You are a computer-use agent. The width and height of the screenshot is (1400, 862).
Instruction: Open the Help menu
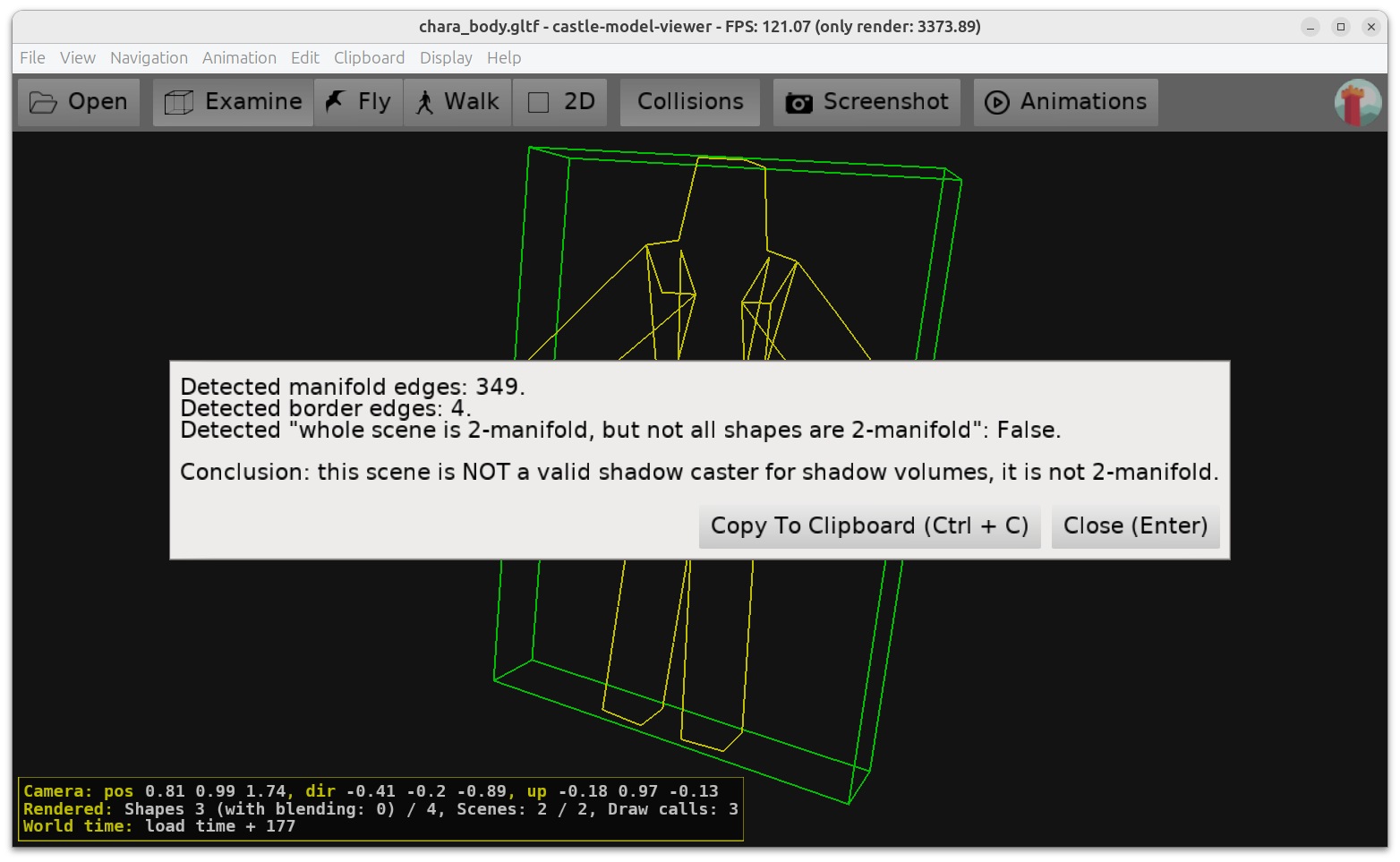tap(504, 58)
